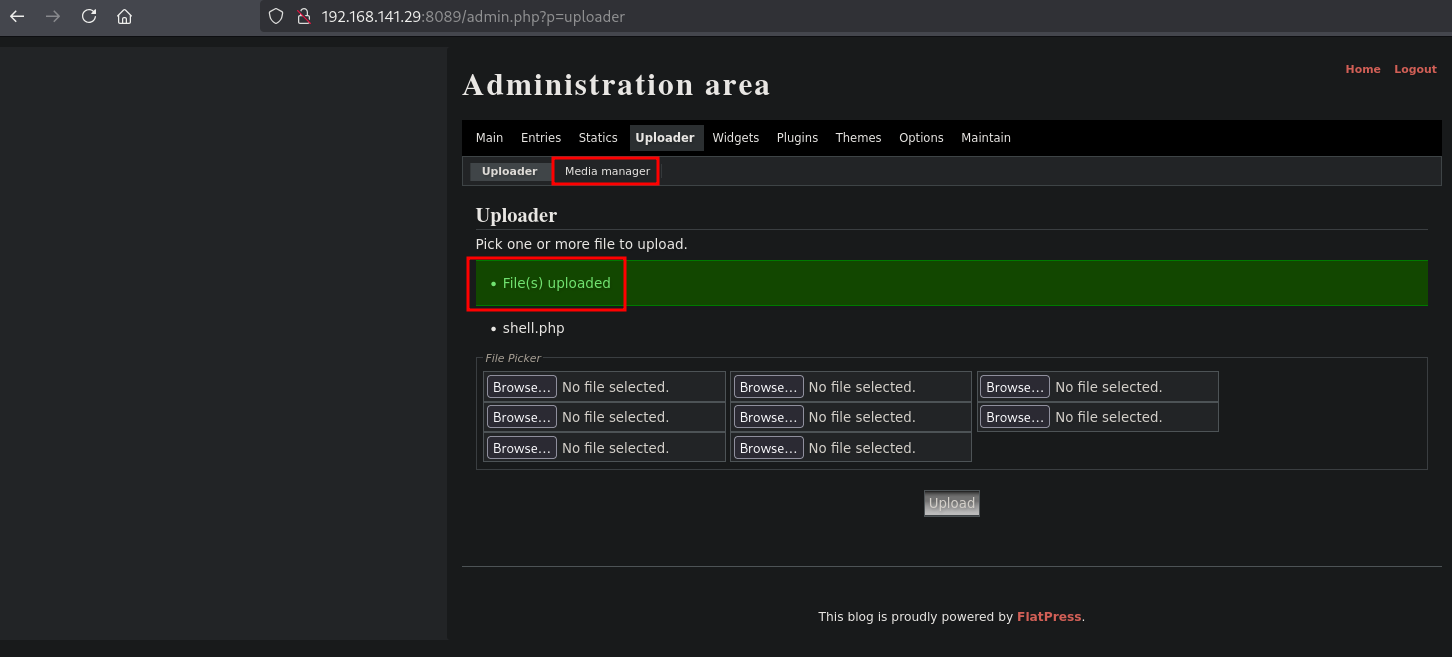Click the browser forward arrow
The image size is (1452, 657).
pyautogui.click(x=53, y=17)
